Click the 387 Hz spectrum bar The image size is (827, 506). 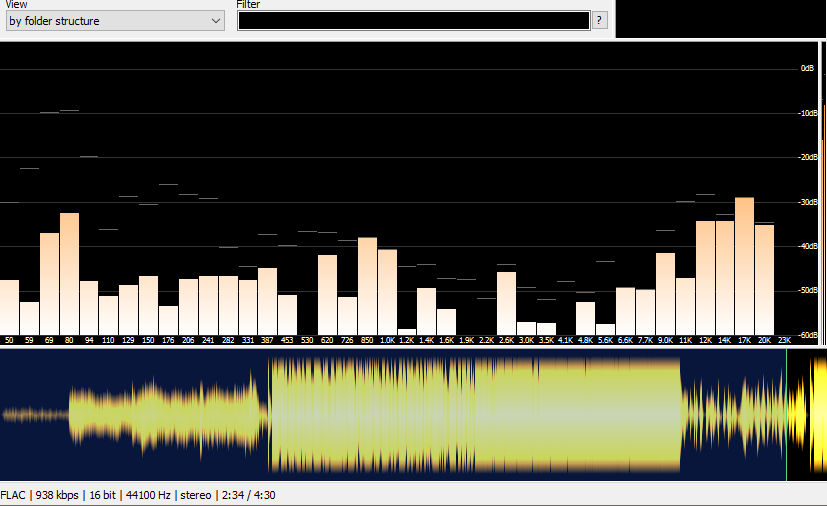267,300
